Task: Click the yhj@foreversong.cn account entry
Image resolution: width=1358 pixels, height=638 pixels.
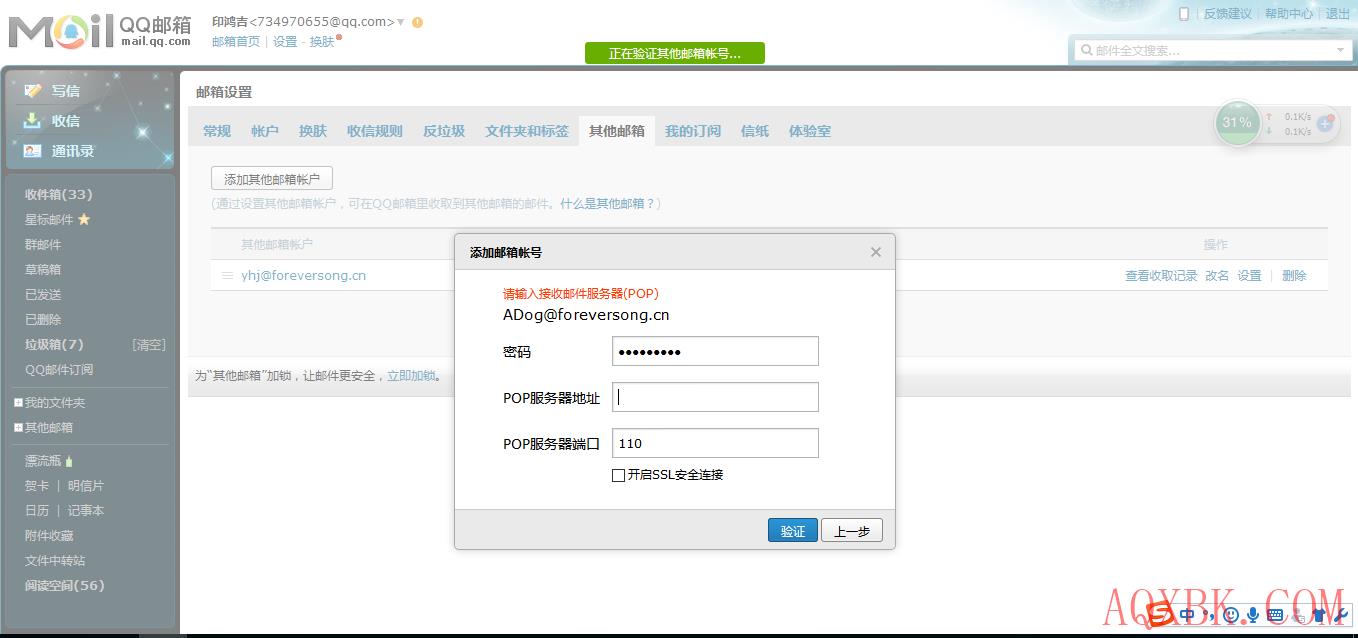Action: pos(303,276)
